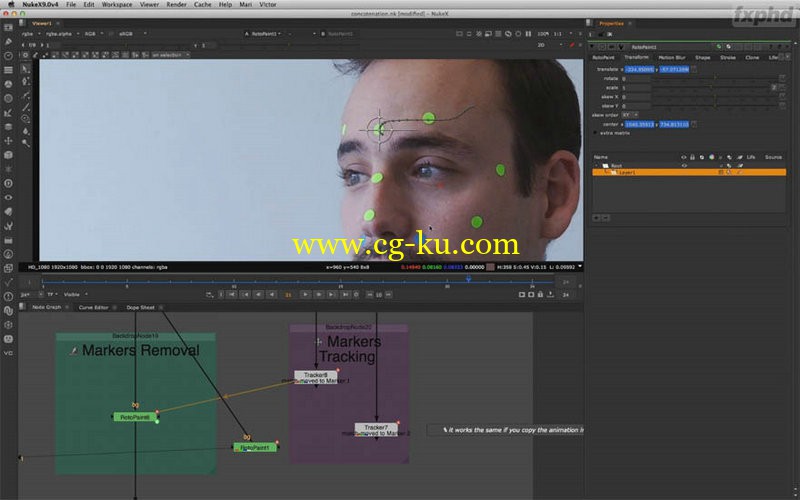
Task: Click the viewer pause icon
Action: pyautogui.click(x=528, y=34)
